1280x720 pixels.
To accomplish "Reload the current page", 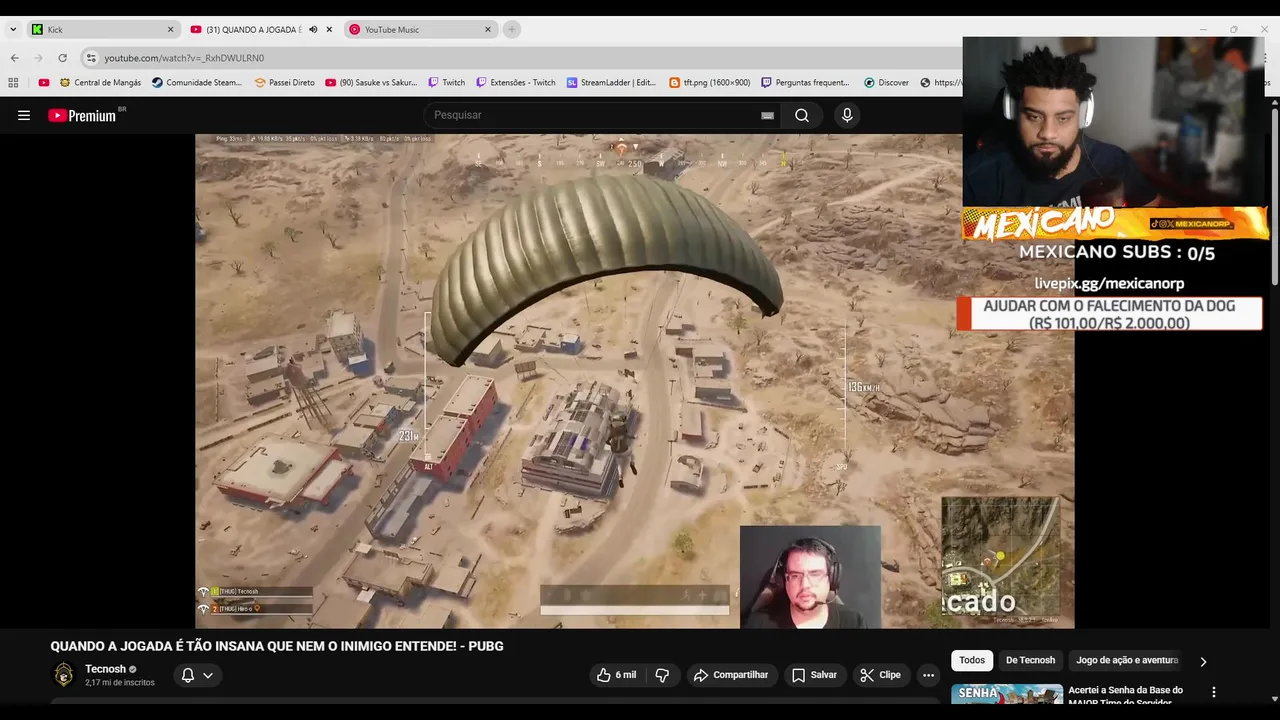I will pyautogui.click(x=62, y=58).
